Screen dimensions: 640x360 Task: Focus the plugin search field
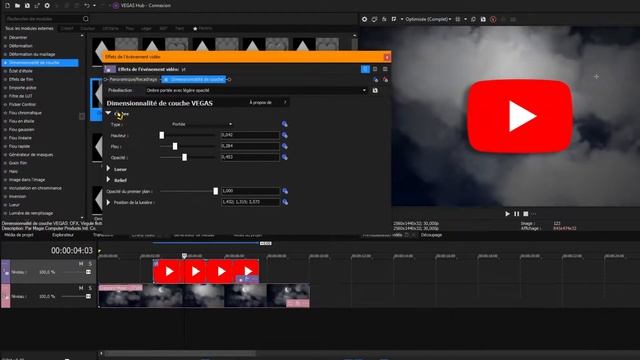pos(43,19)
